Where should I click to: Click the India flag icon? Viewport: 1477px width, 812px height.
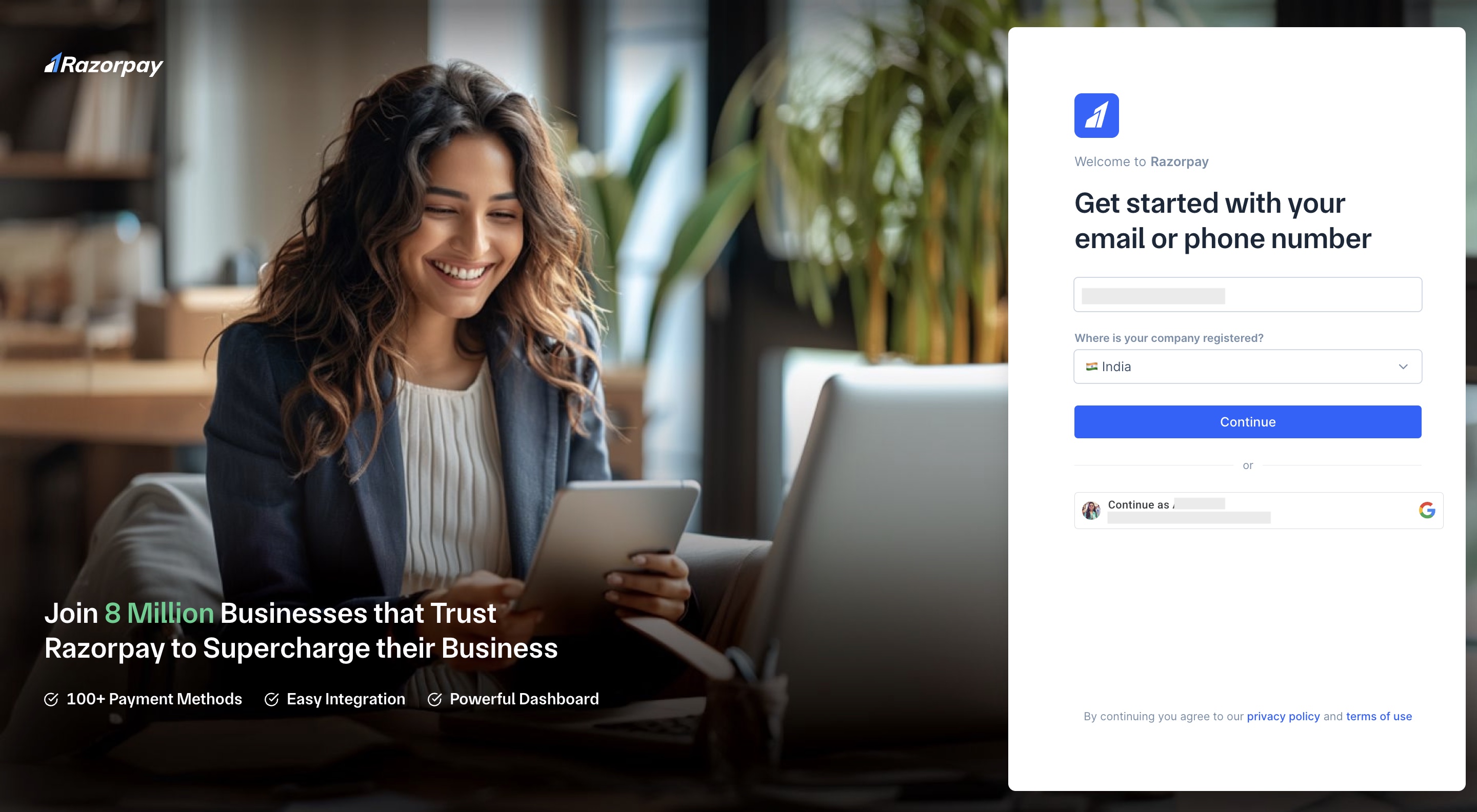(x=1091, y=366)
